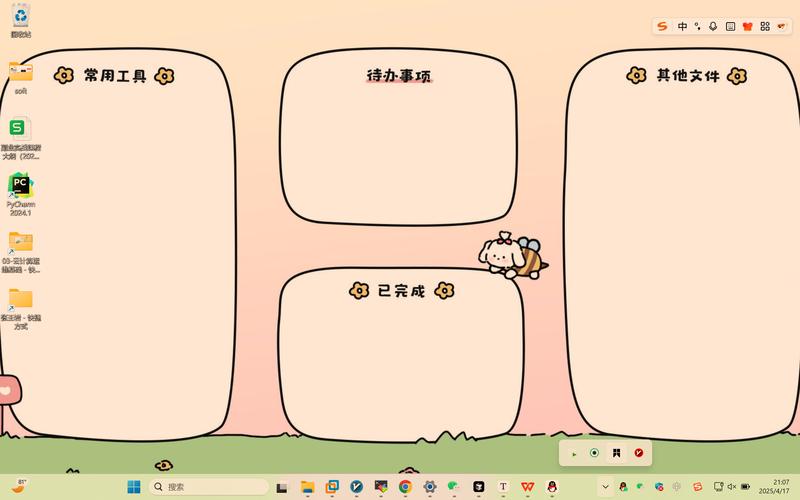Click the microphone voice input icon
This screenshot has height=500, width=800.
coord(713,26)
